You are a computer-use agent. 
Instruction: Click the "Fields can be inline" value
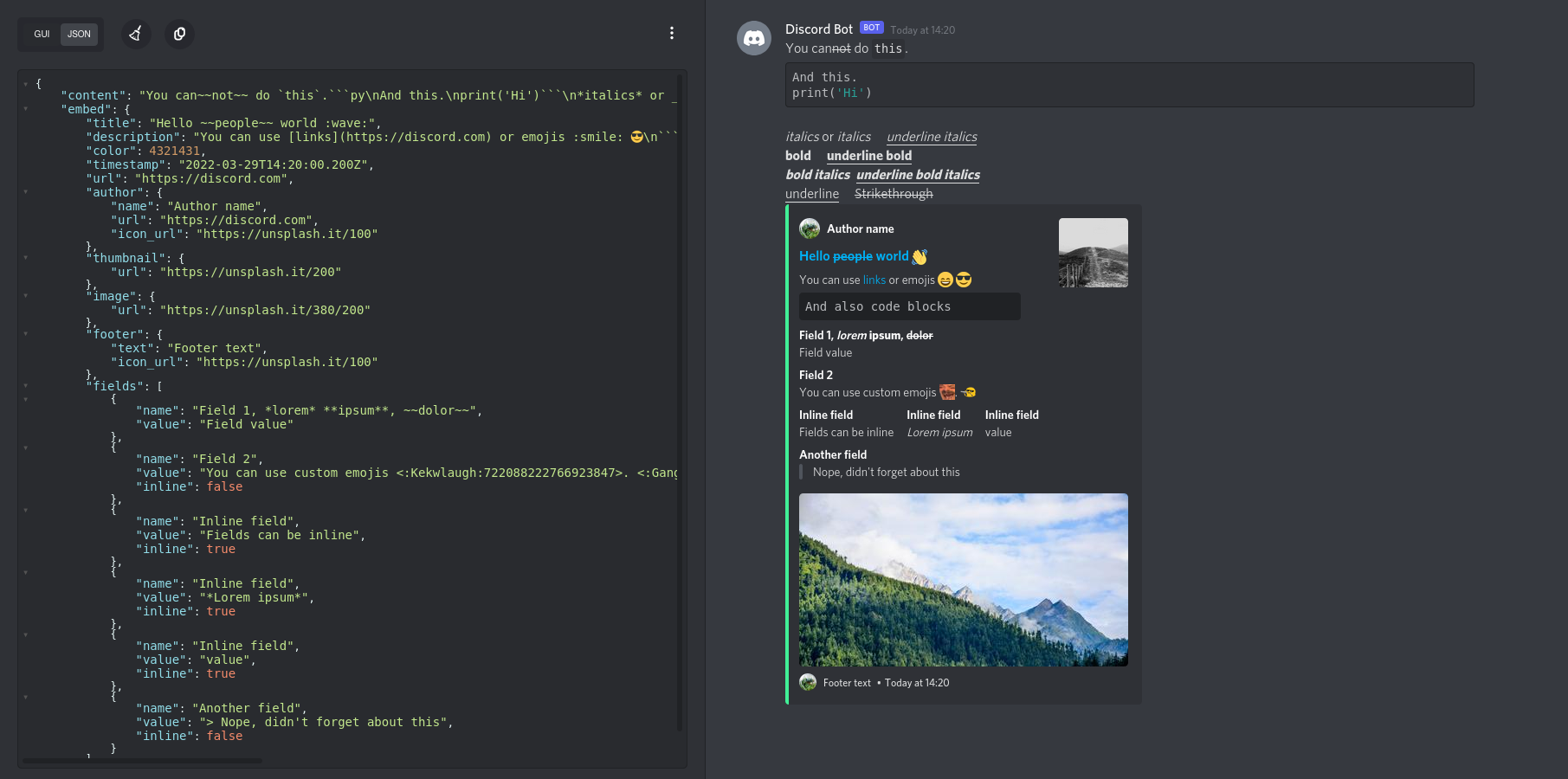(846, 433)
